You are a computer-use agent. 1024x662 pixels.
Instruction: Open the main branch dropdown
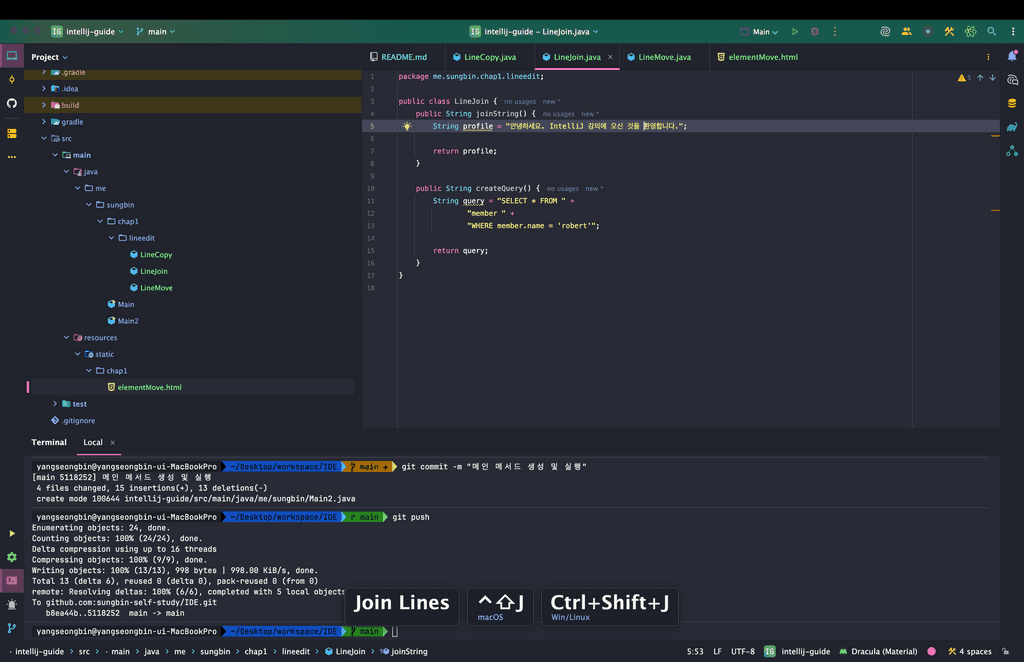tap(155, 32)
